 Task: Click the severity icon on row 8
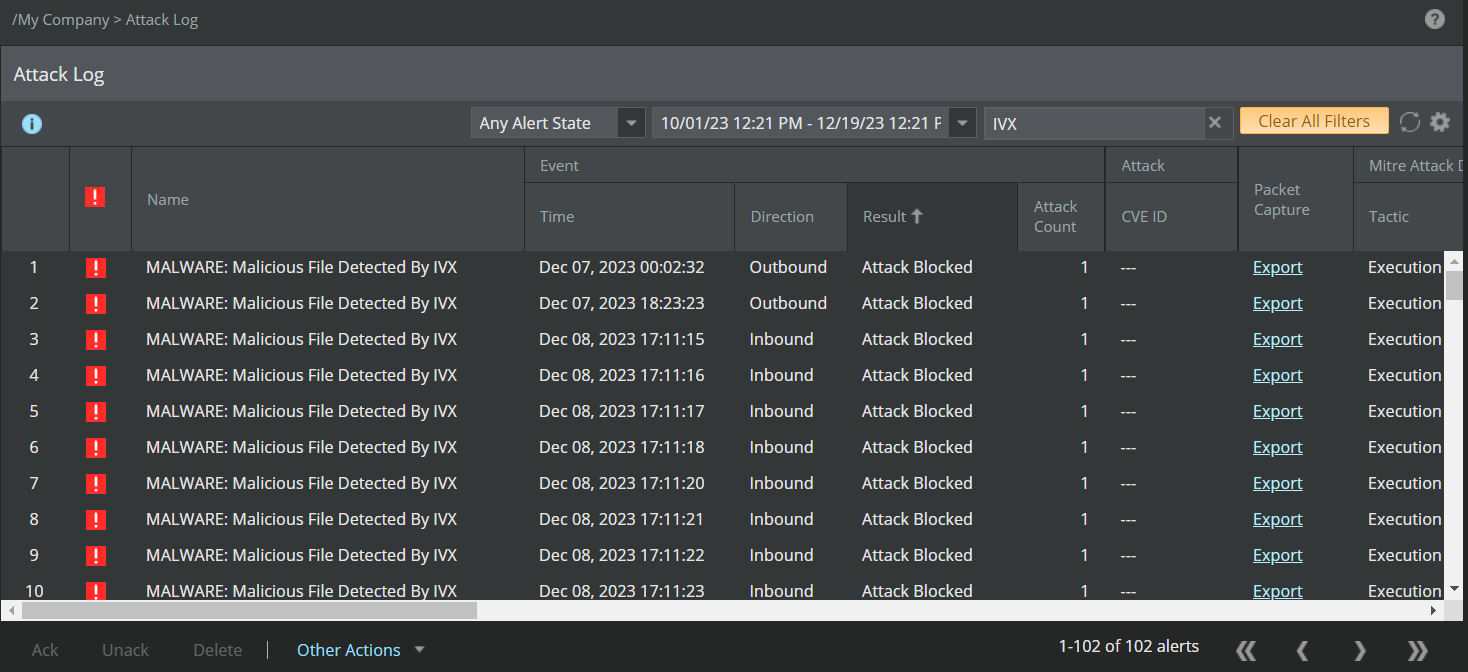click(95, 519)
